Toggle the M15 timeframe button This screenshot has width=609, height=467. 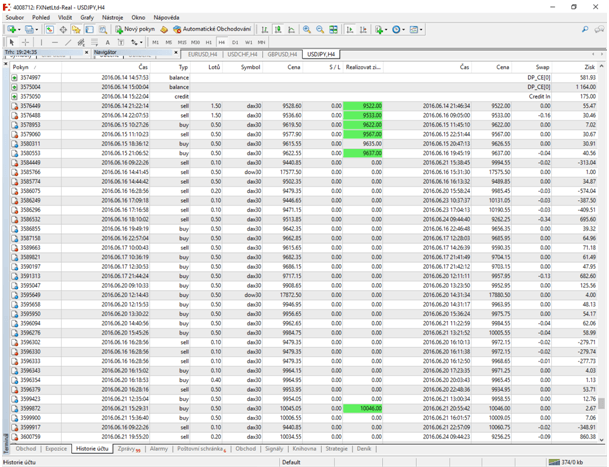(182, 42)
